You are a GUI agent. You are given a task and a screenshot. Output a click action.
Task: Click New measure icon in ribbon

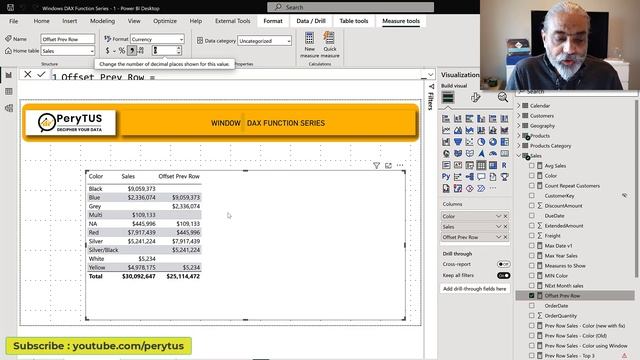tap(309, 38)
